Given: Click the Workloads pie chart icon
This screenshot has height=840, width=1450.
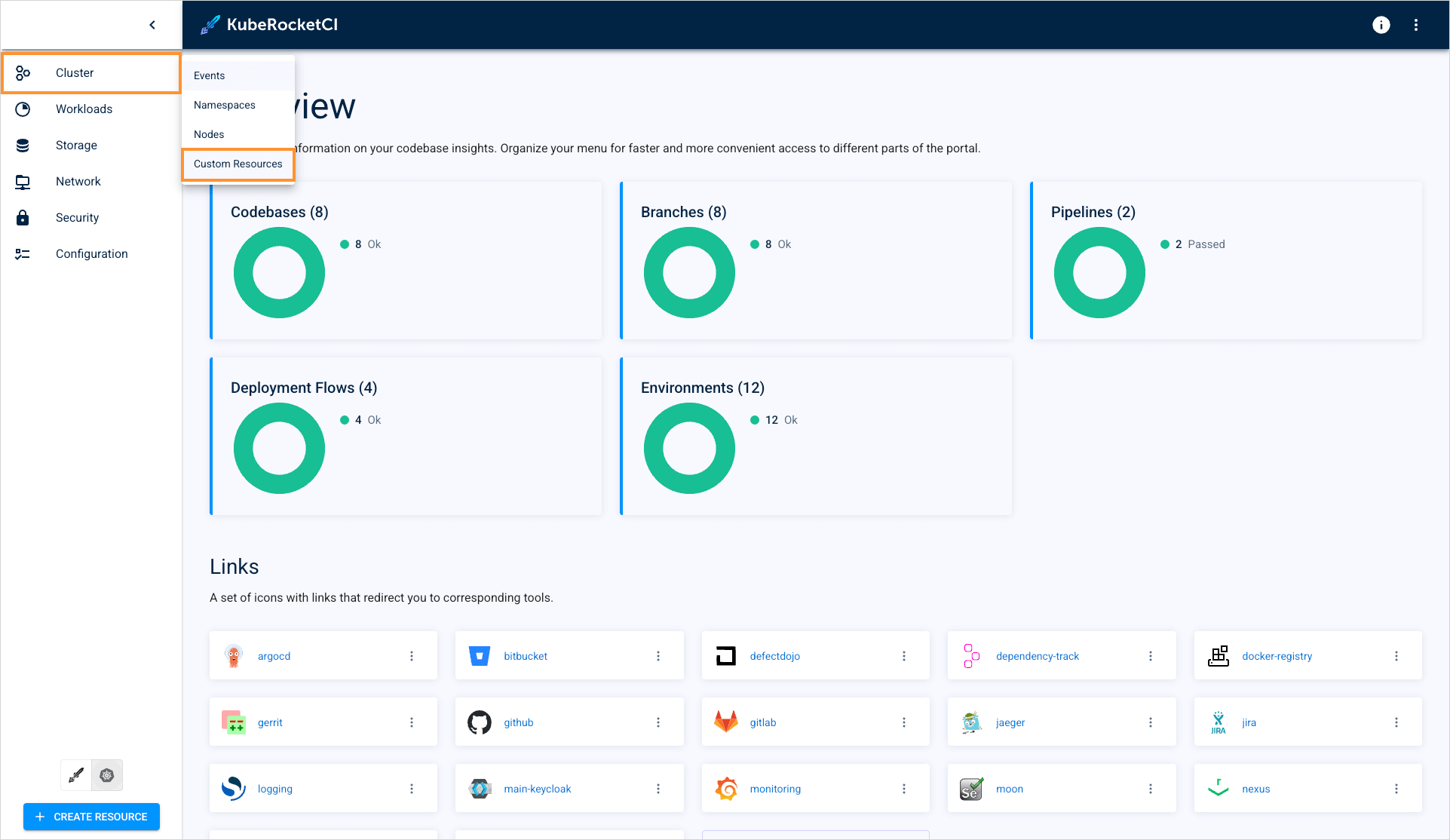Looking at the screenshot, I should [x=23, y=109].
